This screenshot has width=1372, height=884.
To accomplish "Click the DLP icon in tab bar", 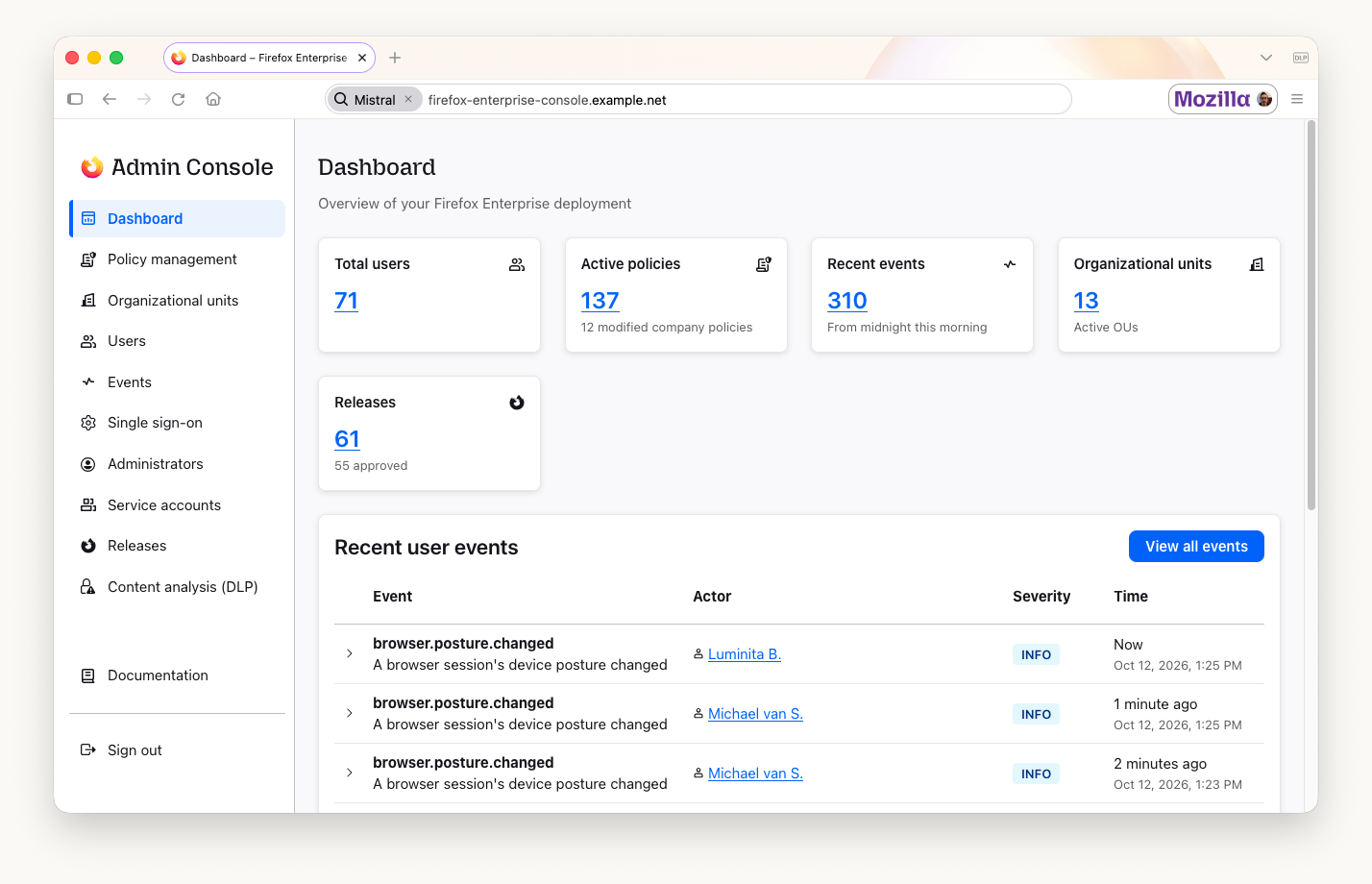I will 1301,58.
